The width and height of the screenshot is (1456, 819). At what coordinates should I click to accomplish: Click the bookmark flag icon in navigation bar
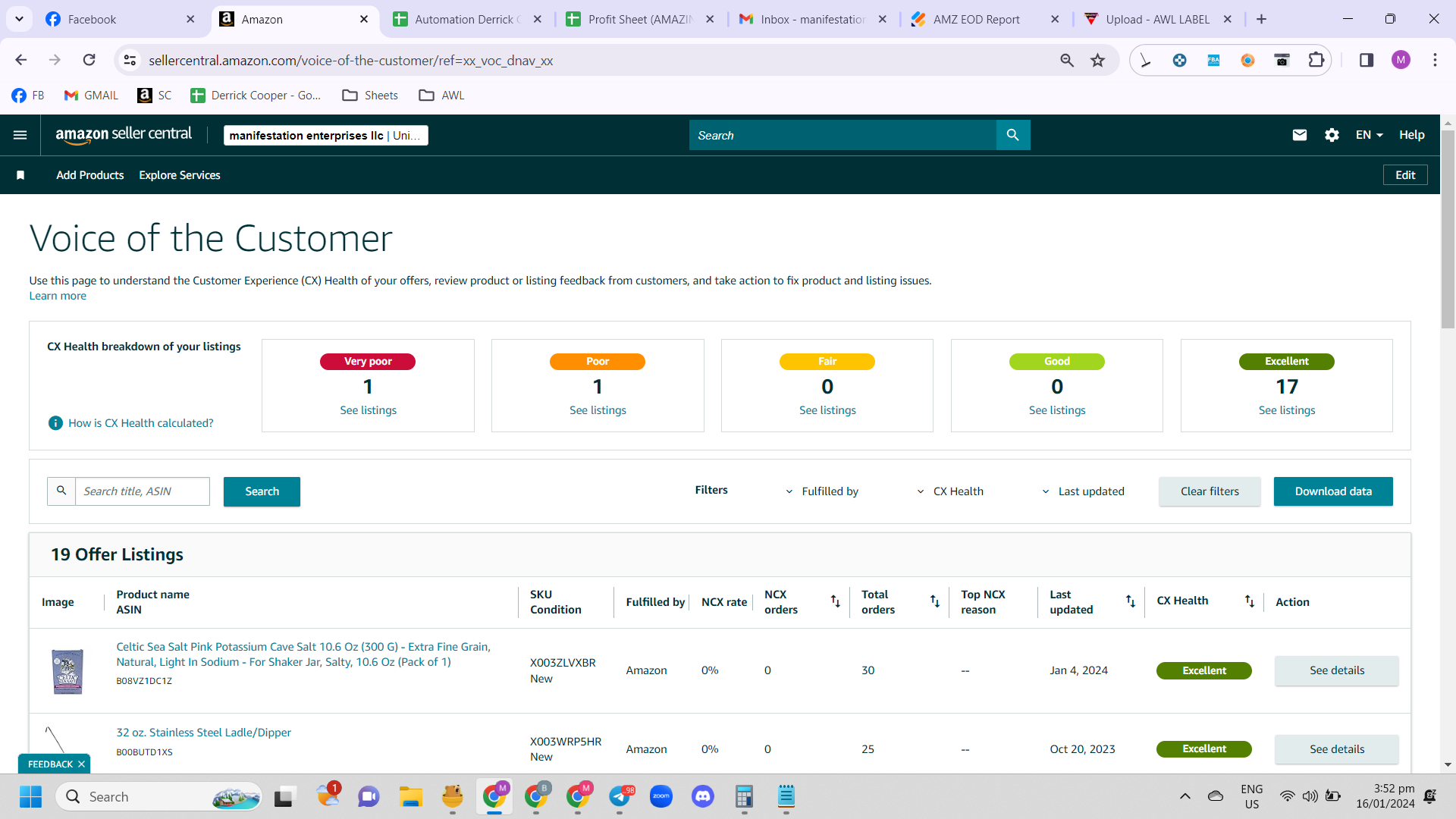20,175
